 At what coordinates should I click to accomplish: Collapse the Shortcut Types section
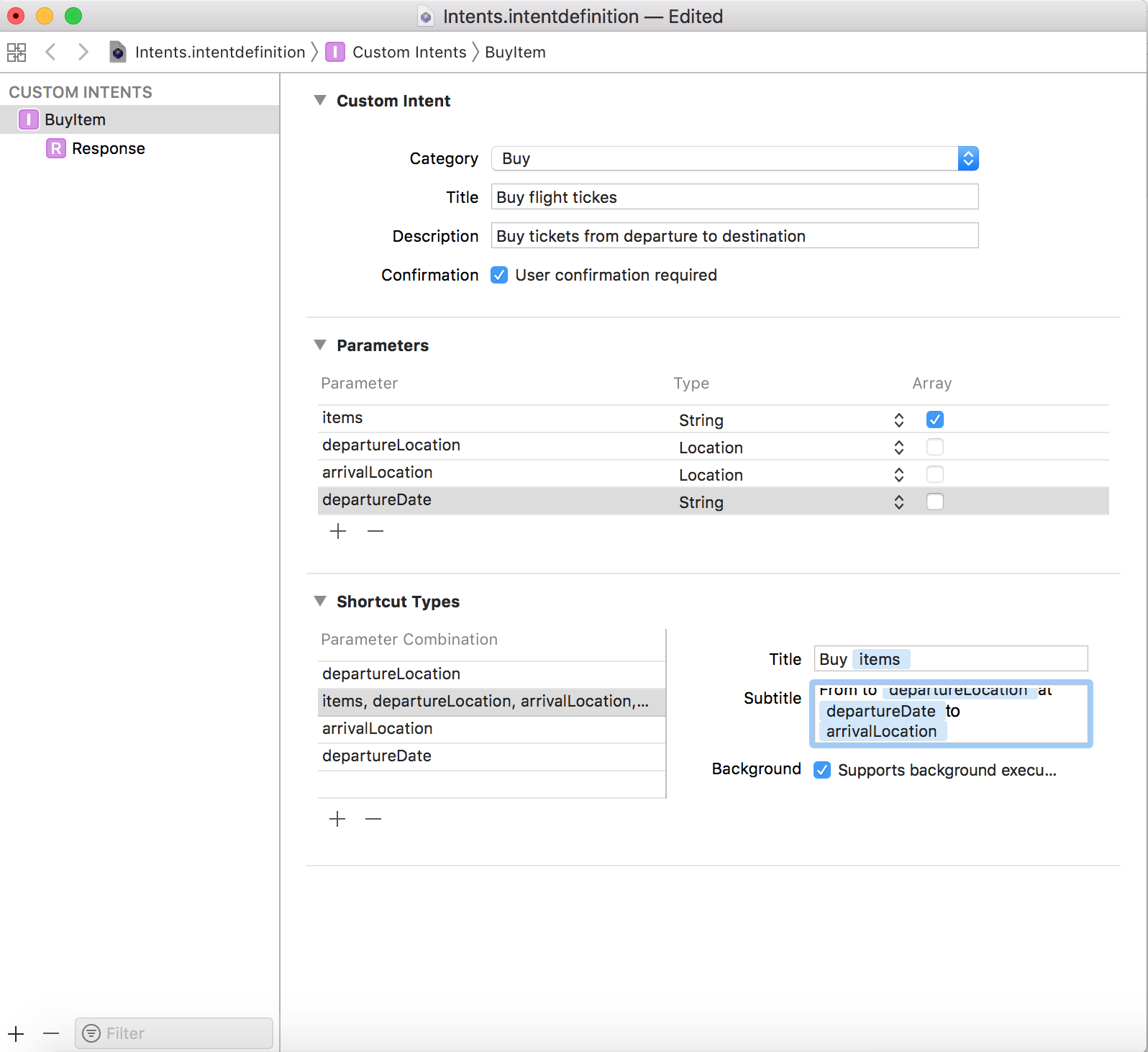point(320,601)
